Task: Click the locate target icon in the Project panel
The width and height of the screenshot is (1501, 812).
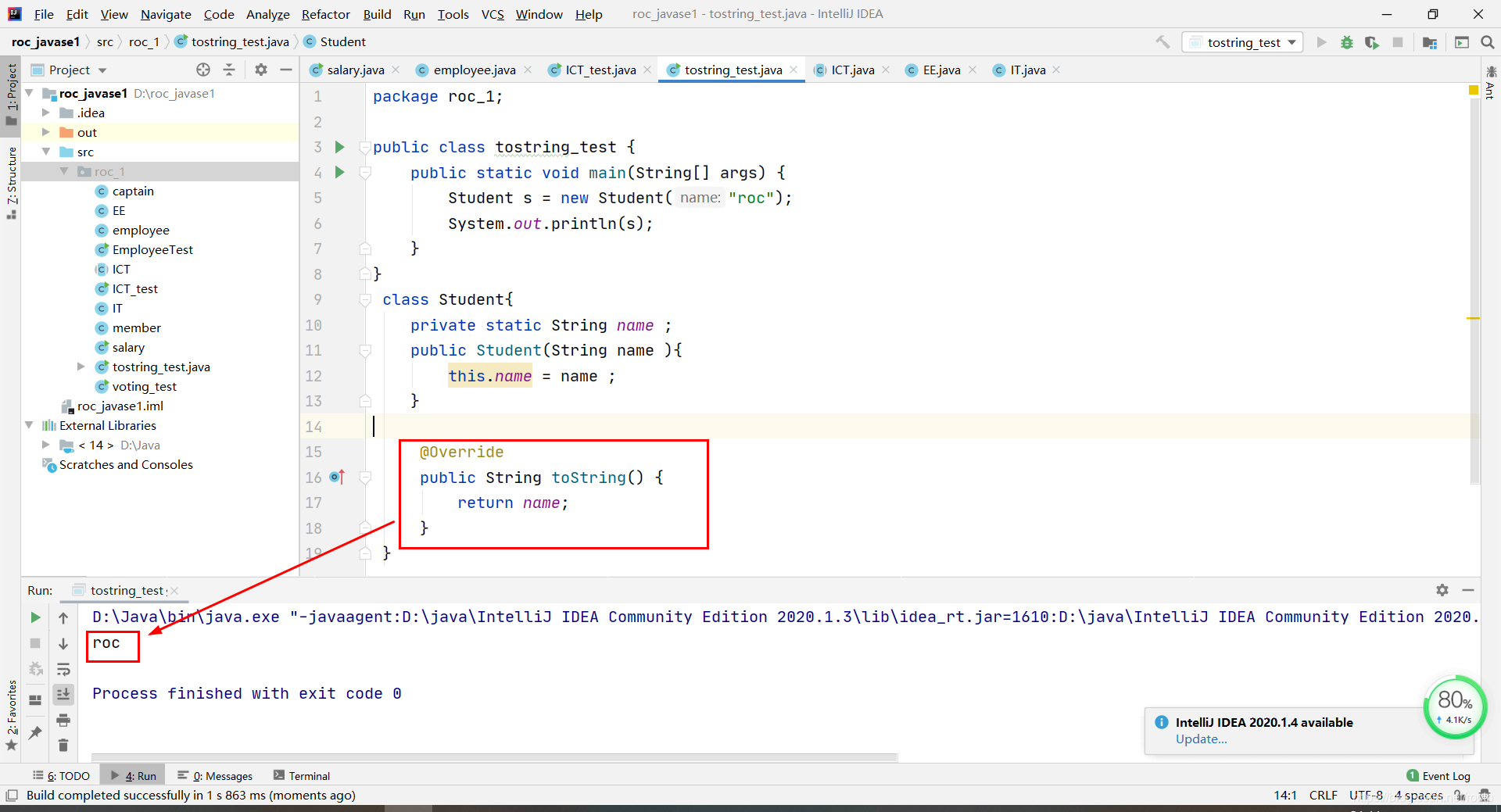Action: pos(203,70)
